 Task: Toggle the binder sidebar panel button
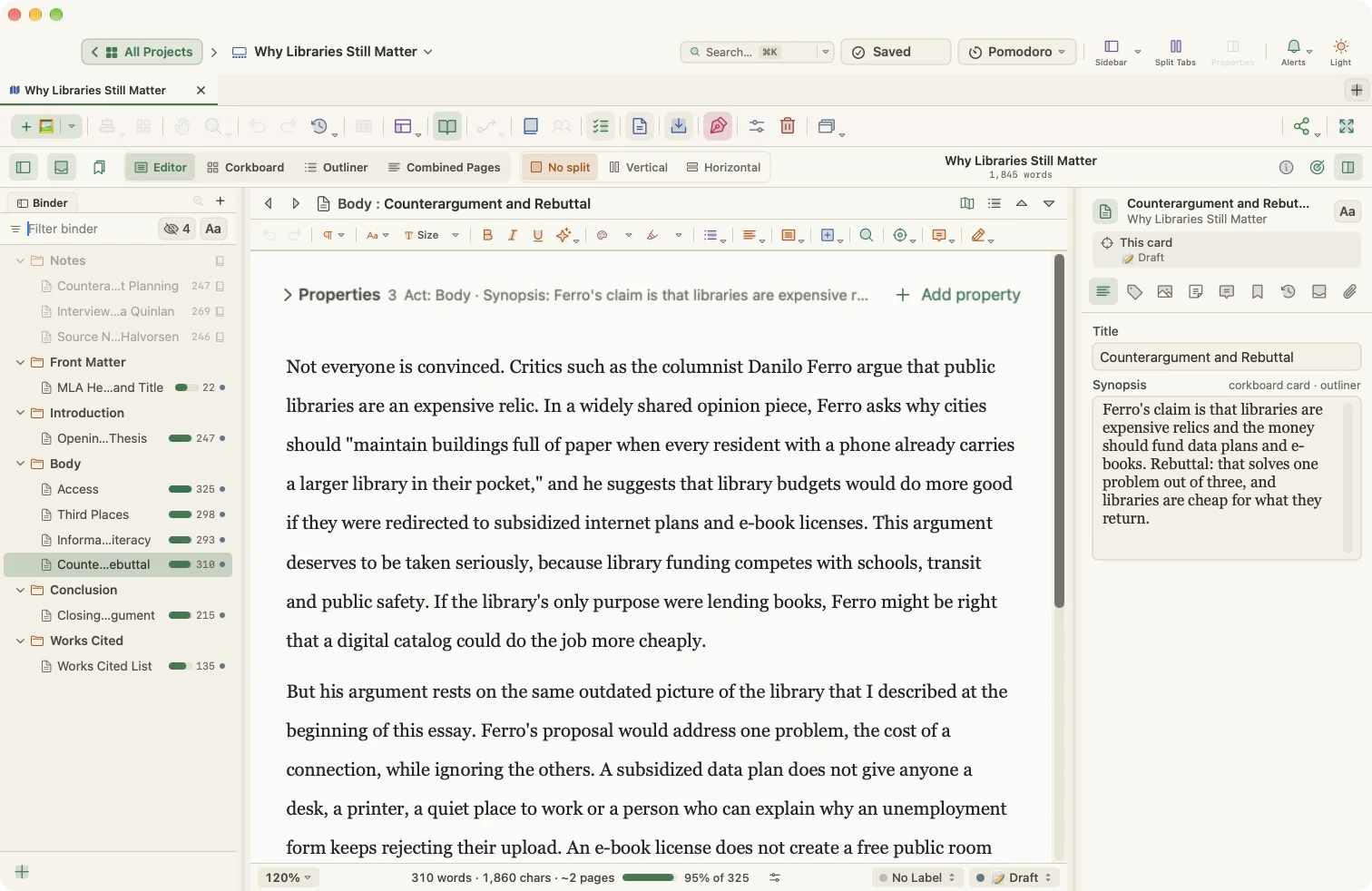24,167
